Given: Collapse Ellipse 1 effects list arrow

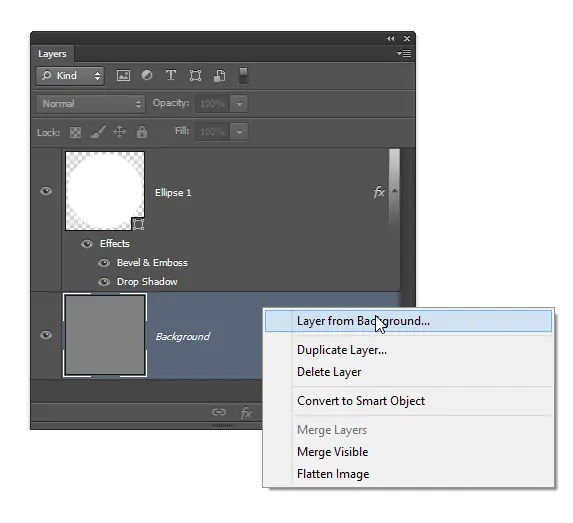Looking at the screenshot, I should [x=394, y=190].
